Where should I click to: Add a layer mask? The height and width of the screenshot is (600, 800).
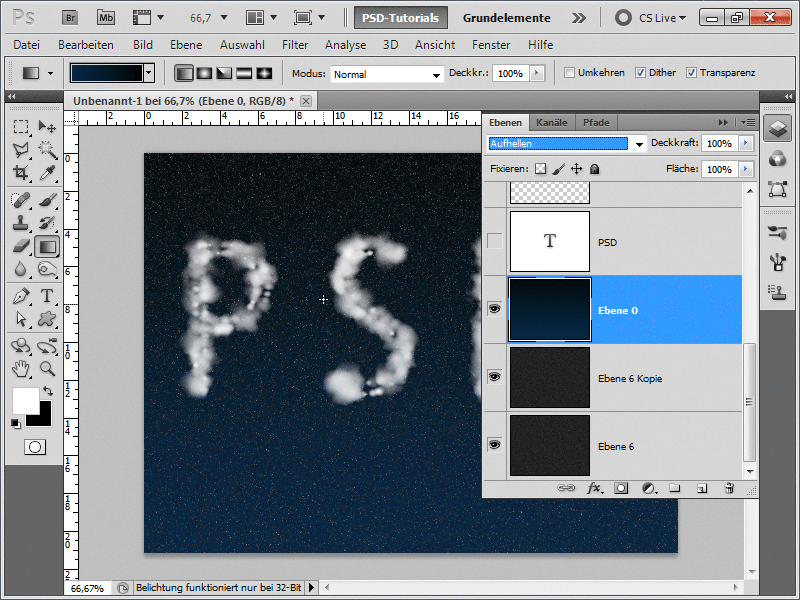621,488
